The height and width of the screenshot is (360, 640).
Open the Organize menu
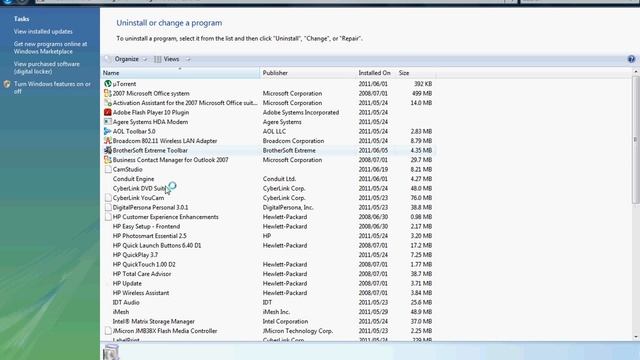[x=127, y=59]
